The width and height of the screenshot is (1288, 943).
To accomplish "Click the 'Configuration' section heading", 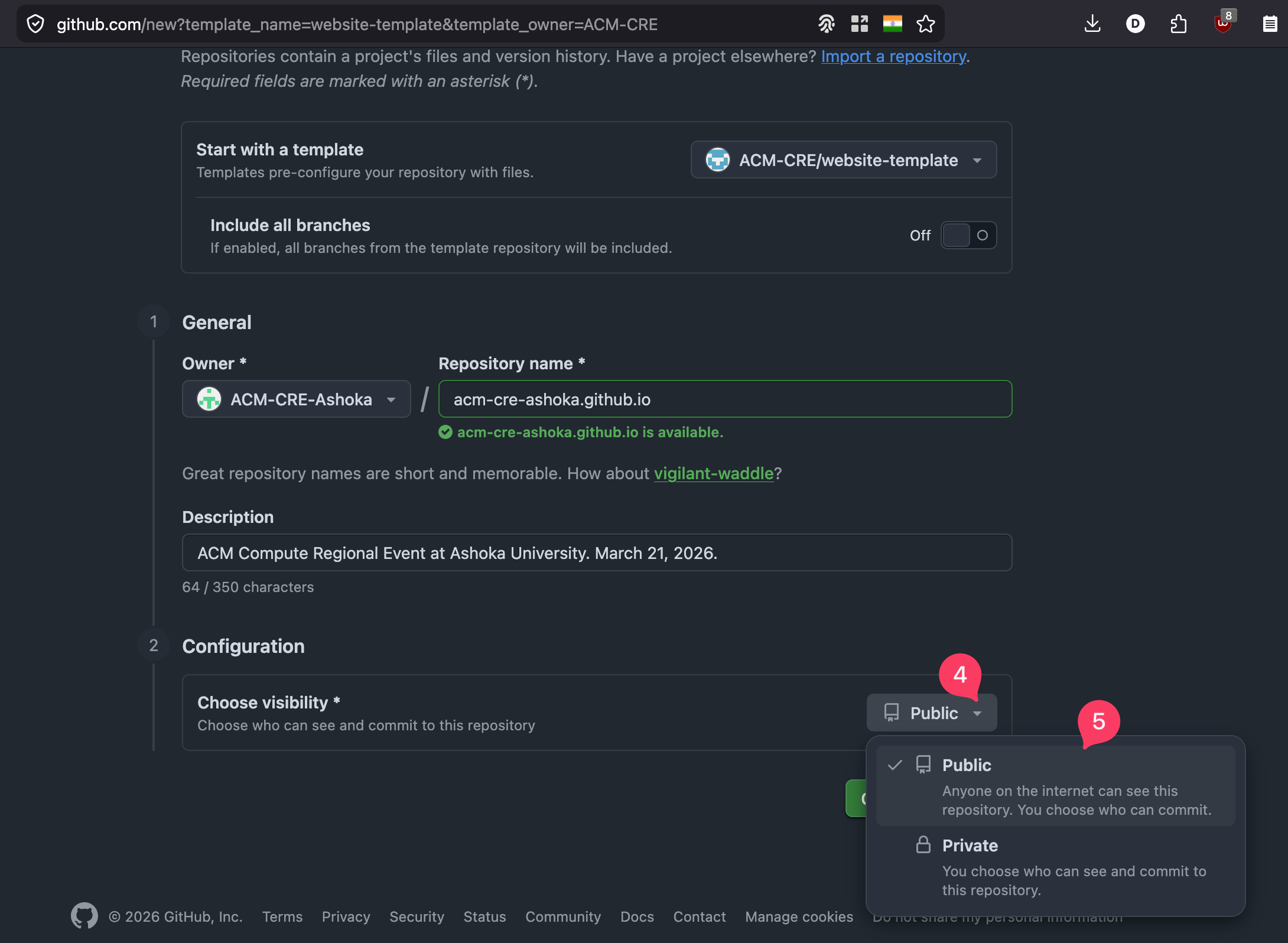I will [x=243, y=646].
